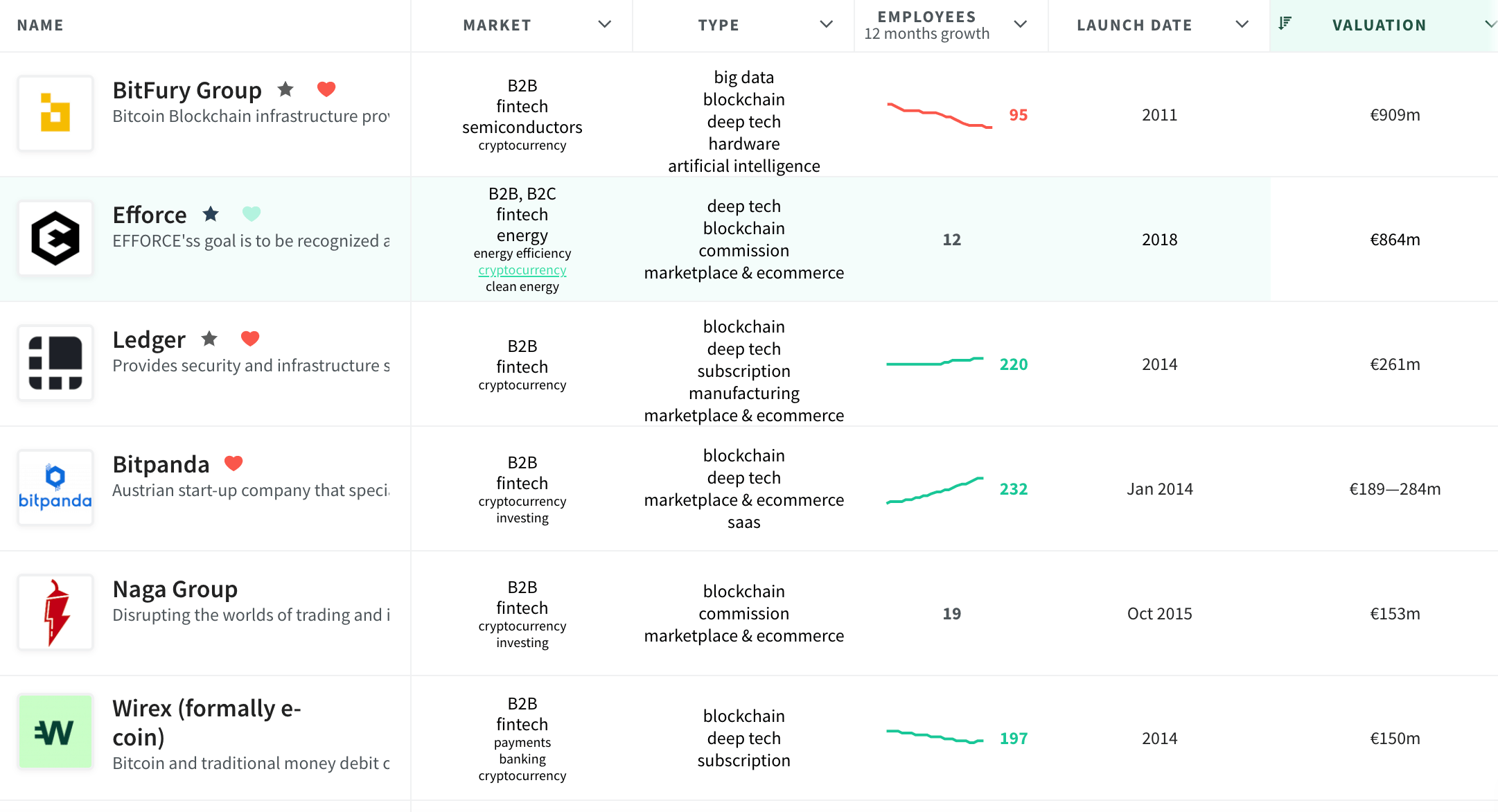Expand the Type column filter dropdown
The image size is (1498, 812).
click(x=826, y=25)
